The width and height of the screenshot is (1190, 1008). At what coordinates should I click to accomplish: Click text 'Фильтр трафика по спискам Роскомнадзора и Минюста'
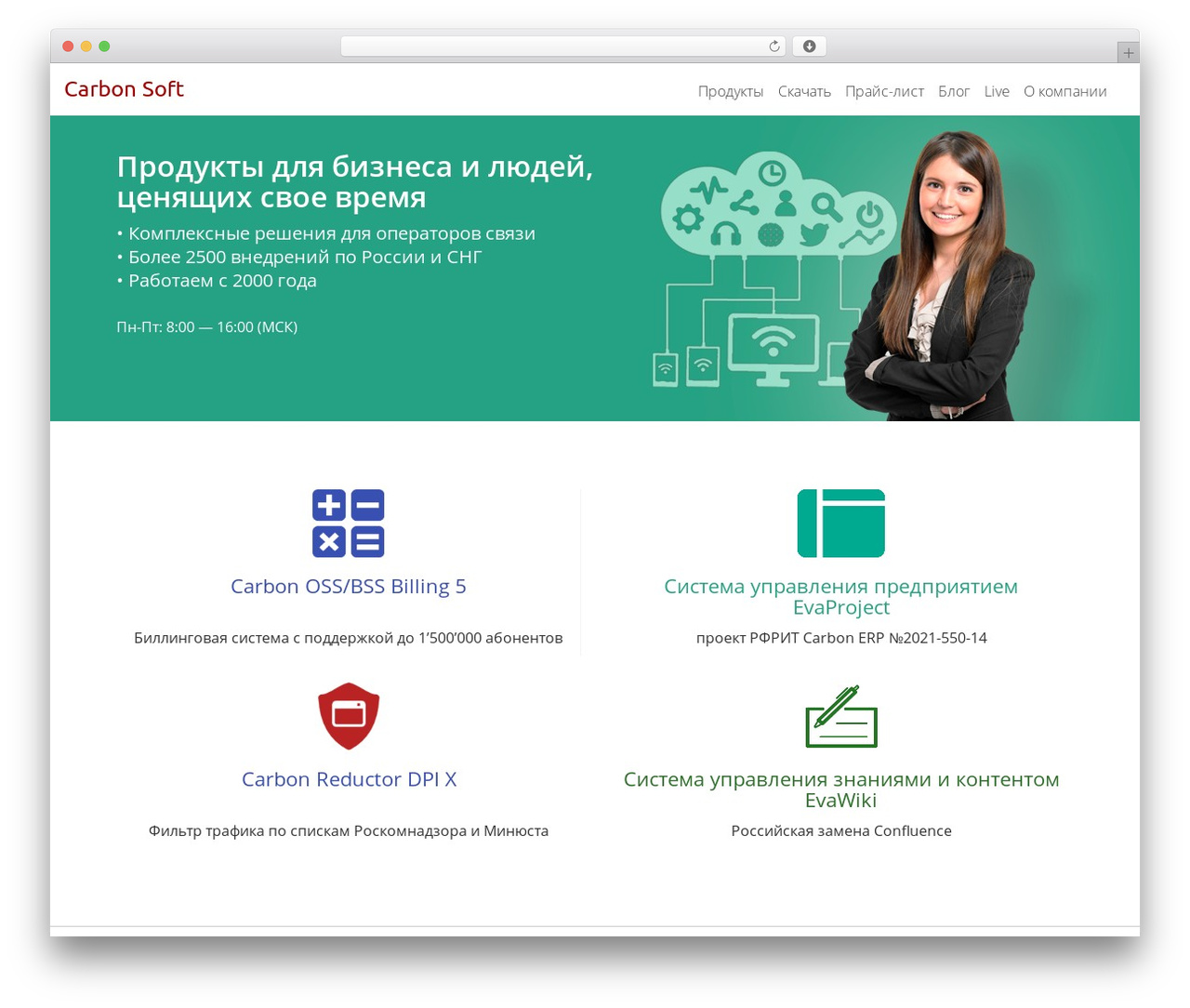(x=349, y=830)
